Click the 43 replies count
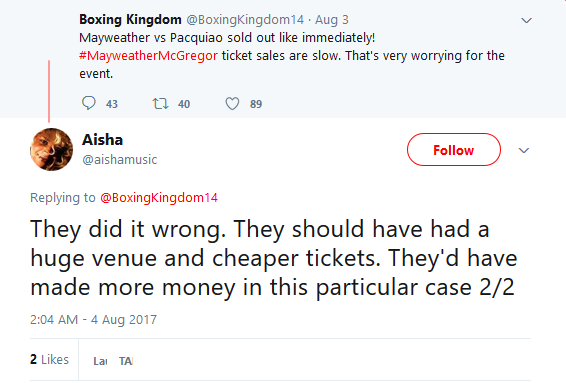Screen dimensions: 566x383 pyautogui.click(x=112, y=104)
